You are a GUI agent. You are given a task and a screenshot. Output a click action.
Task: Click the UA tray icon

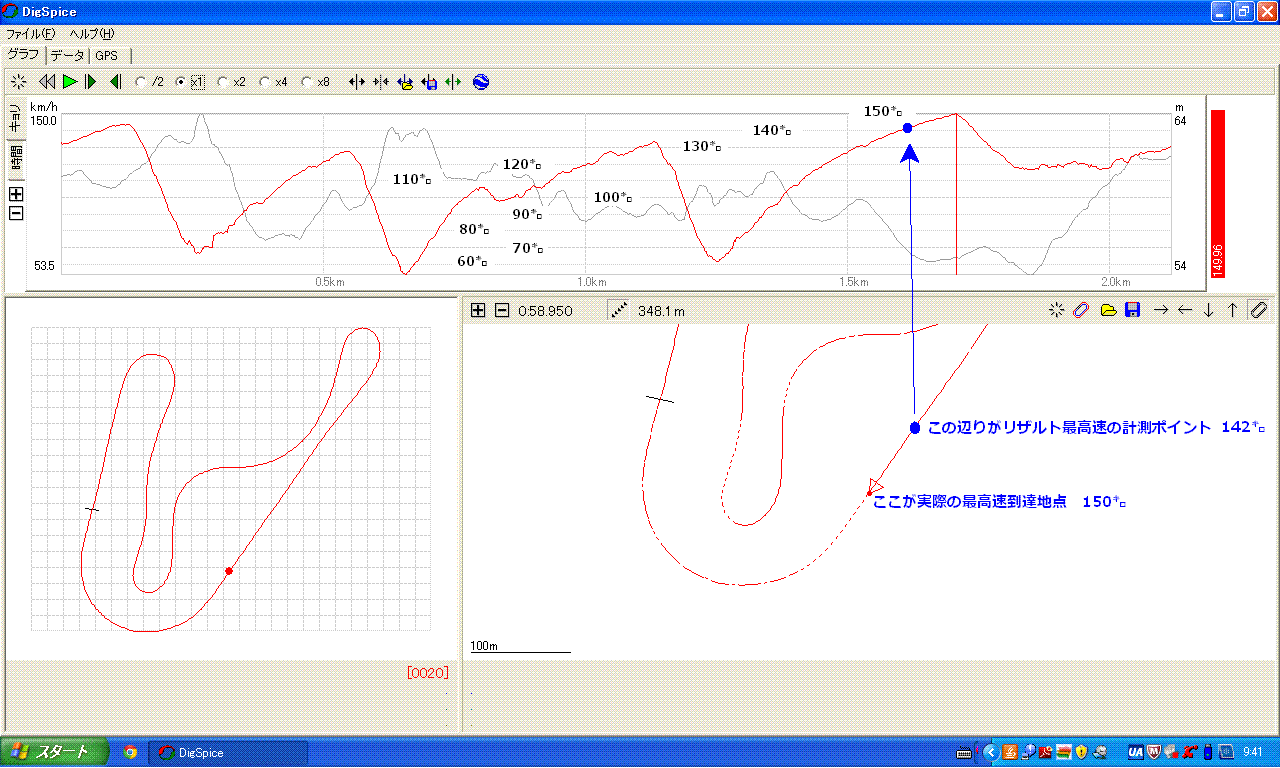click(1135, 752)
